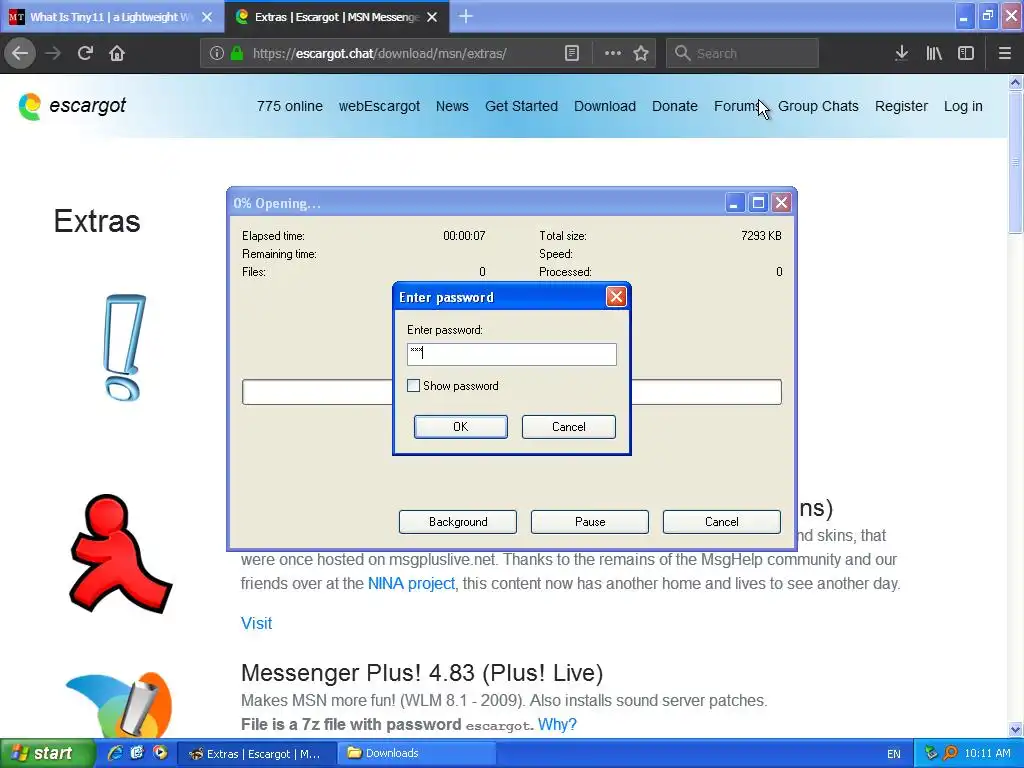Switch to the What Is Tiny11 tab
This screenshot has height=768, width=1024.
(112, 17)
